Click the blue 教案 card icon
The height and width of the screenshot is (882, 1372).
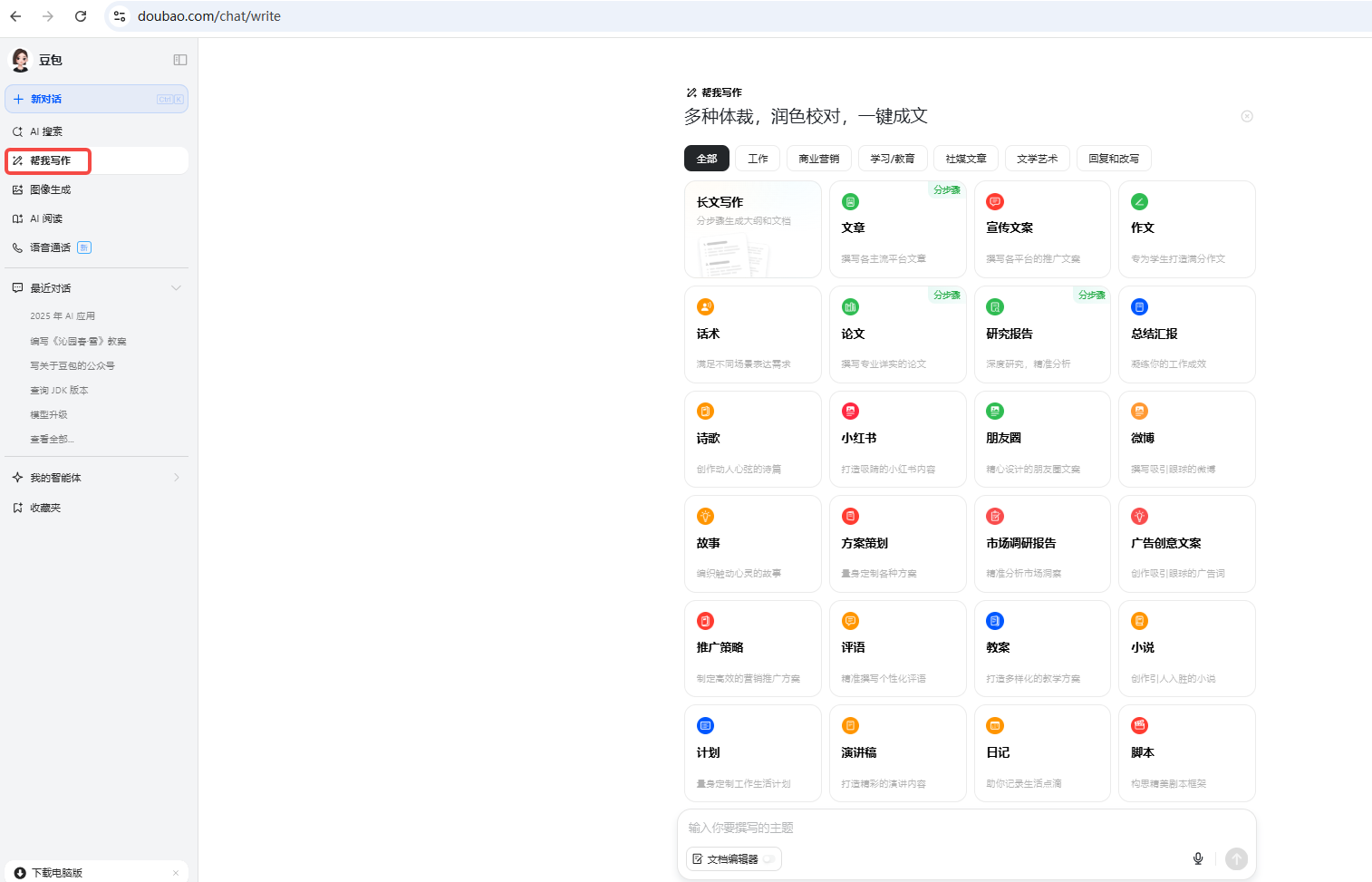(995, 621)
